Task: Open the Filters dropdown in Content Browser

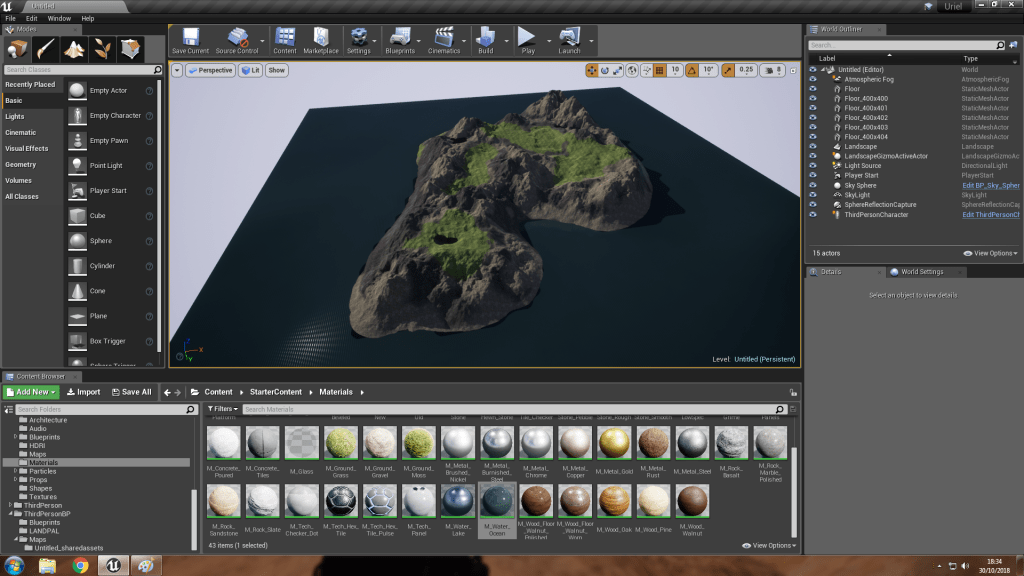Action: (222, 409)
